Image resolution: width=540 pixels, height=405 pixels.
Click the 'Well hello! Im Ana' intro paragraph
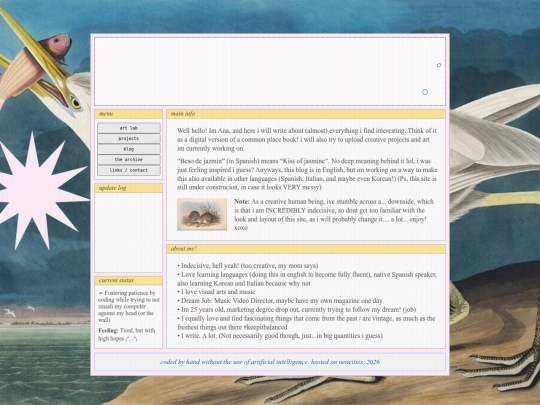307,139
